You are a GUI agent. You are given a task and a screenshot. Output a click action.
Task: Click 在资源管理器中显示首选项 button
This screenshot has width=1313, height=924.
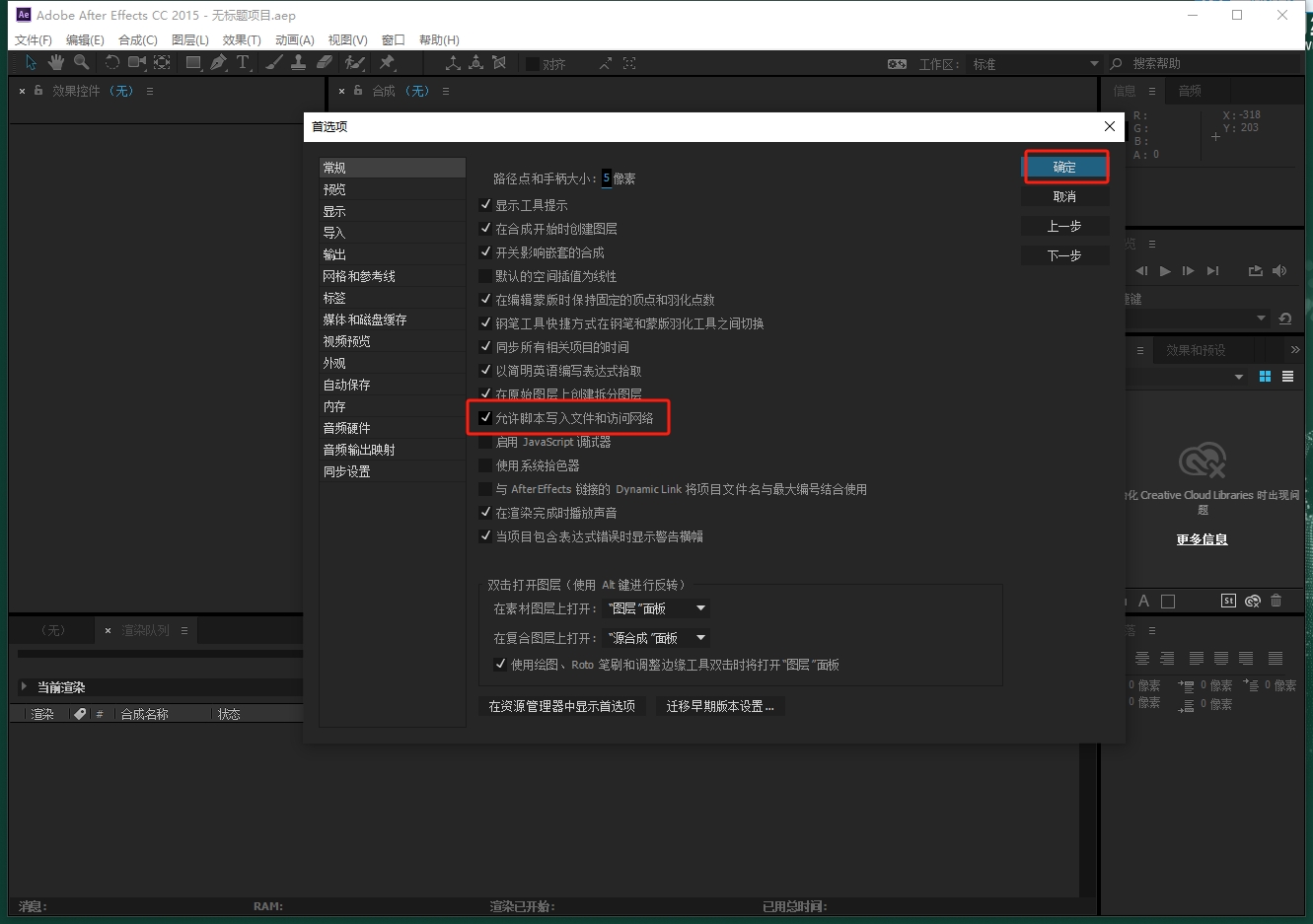click(562, 706)
